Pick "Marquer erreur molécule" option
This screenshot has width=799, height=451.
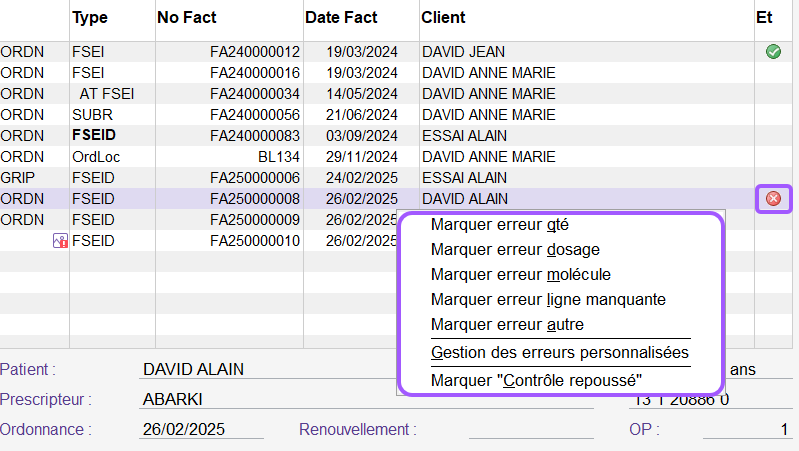coord(520,274)
